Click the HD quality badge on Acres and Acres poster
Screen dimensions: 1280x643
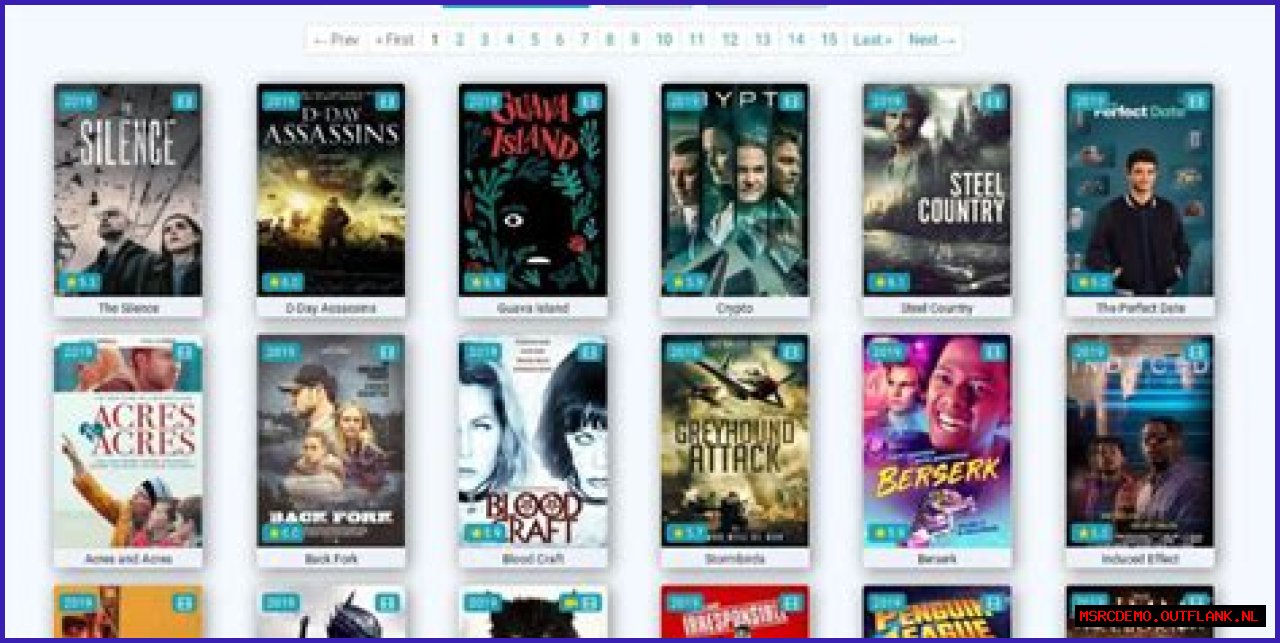pos(184,352)
